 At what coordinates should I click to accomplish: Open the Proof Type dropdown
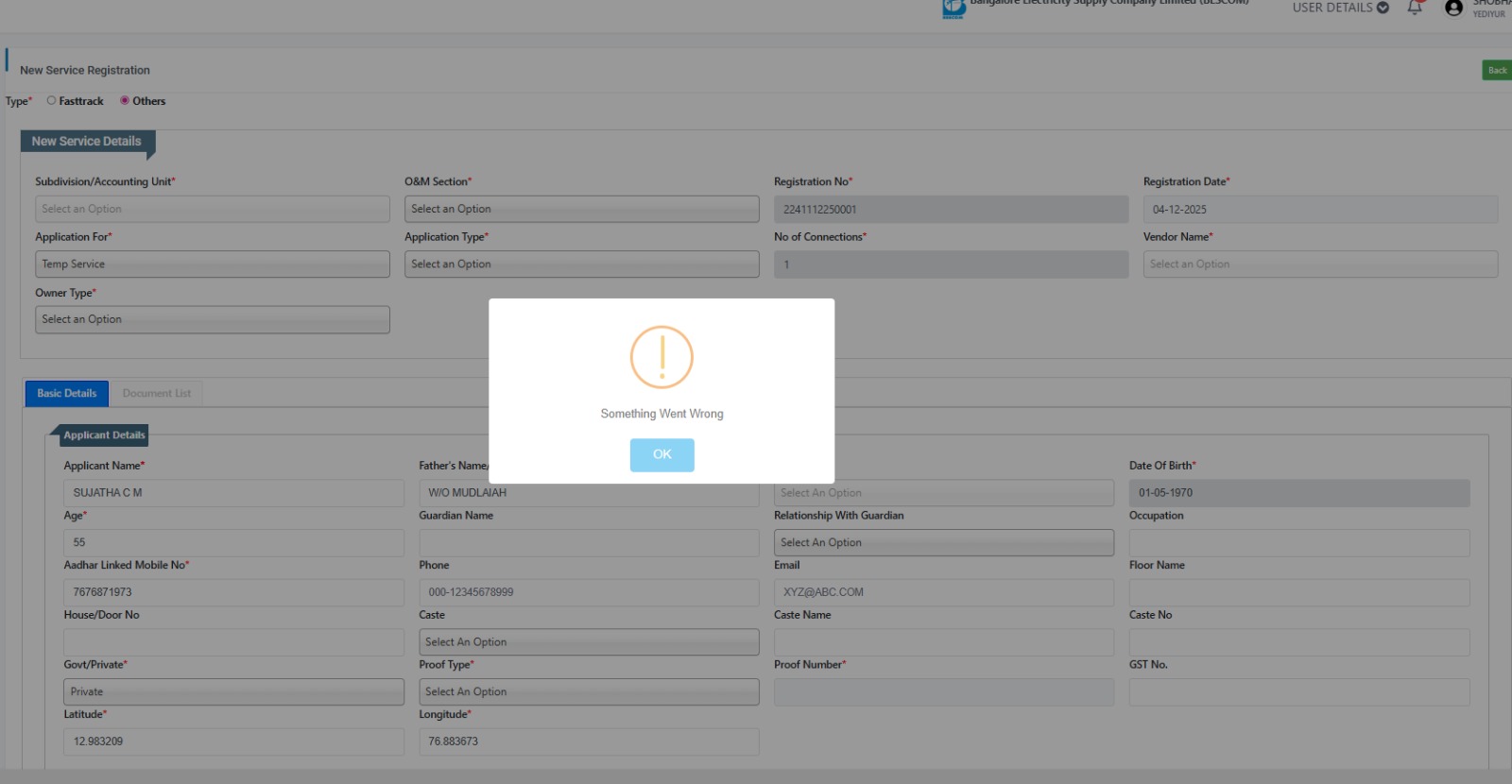(x=589, y=691)
